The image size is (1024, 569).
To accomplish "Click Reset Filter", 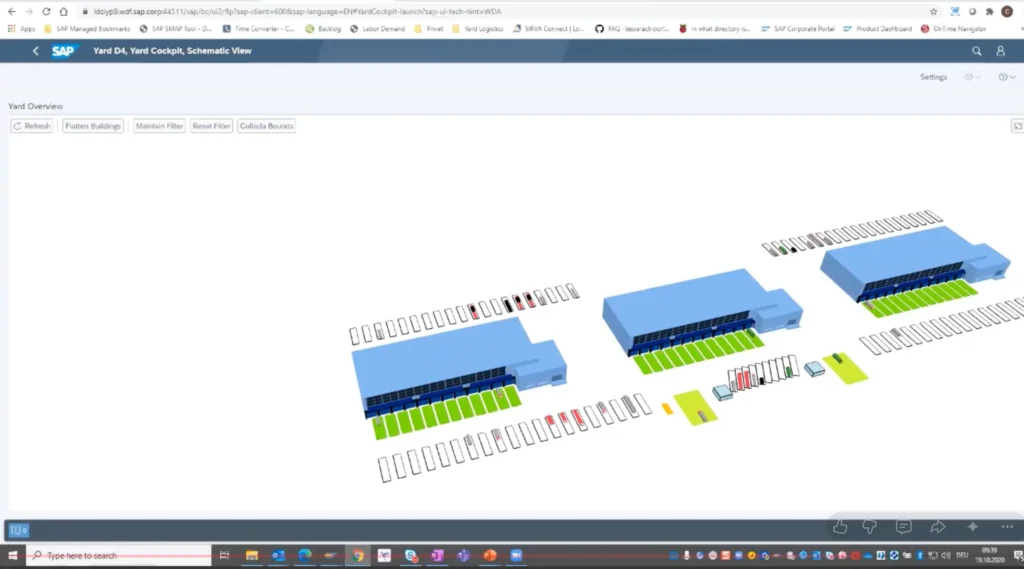I will click(x=211, y=126).
